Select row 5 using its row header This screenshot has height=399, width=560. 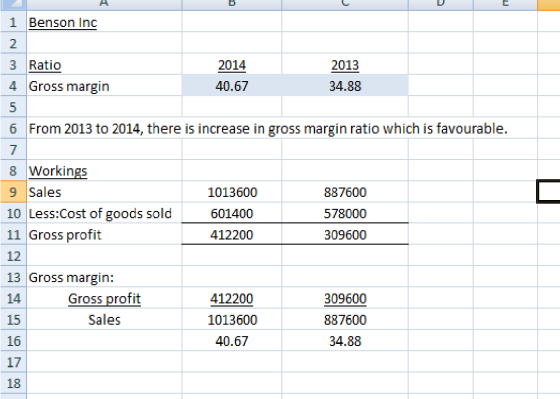click(13, 107)
